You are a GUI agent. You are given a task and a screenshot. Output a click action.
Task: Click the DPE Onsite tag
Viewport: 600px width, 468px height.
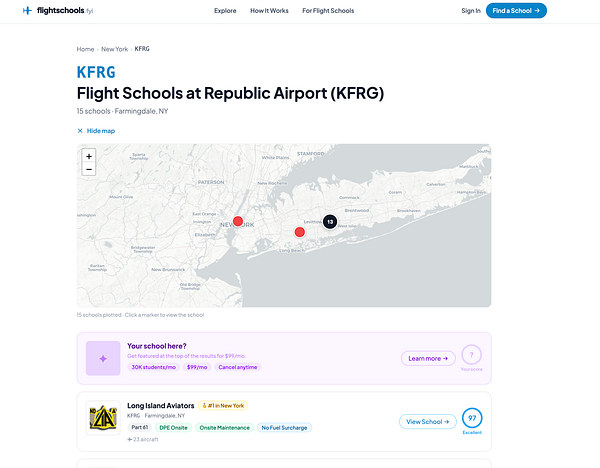pyautogui.click(x=173, y=427)
